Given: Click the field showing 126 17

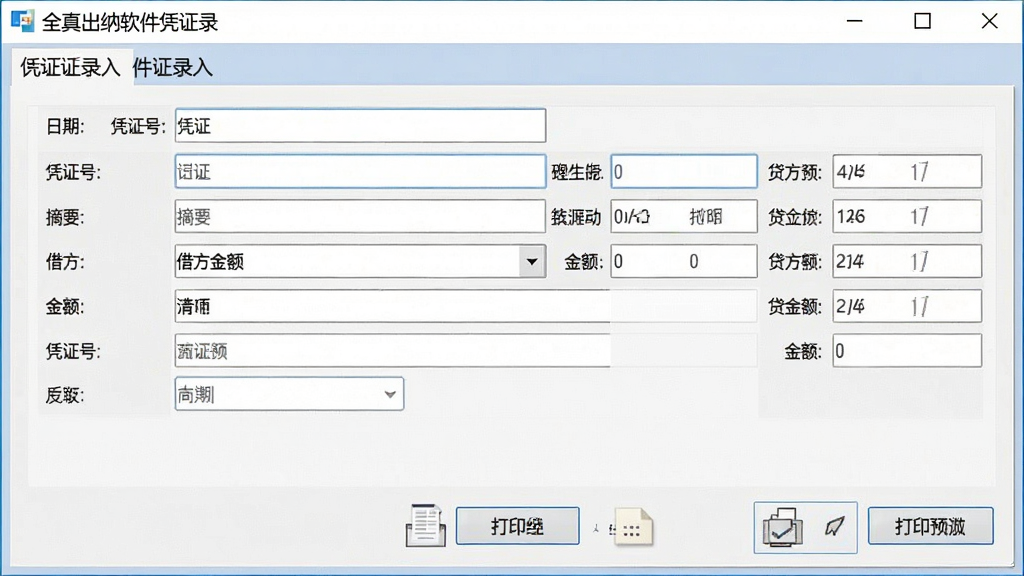Looking at the screenshot, I should pyautogui.click(x=907, y=217).
